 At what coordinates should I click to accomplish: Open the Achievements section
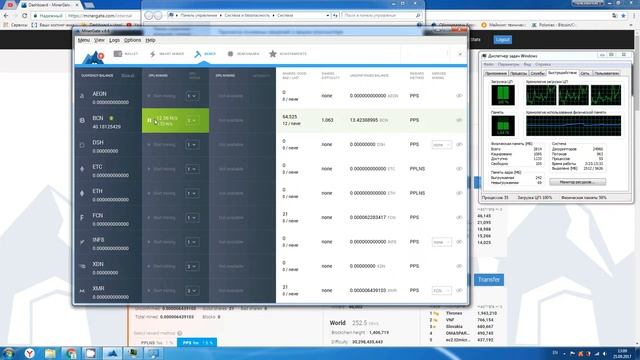288,54
